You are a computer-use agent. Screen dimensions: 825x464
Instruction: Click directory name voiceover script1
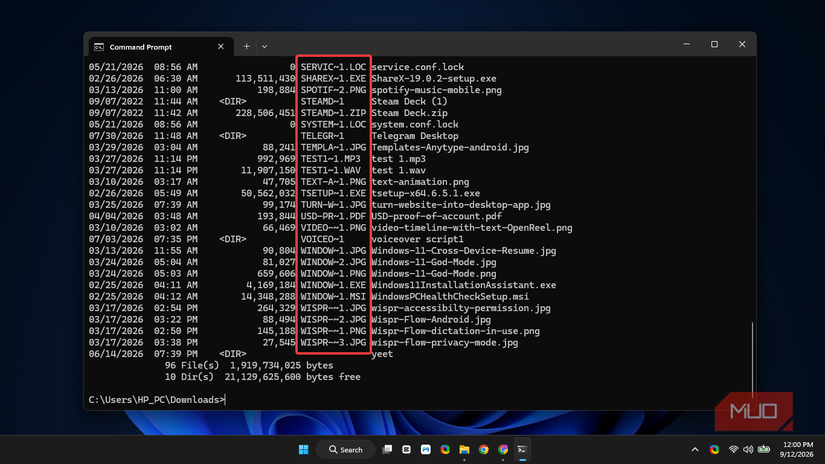coord(418,239)
